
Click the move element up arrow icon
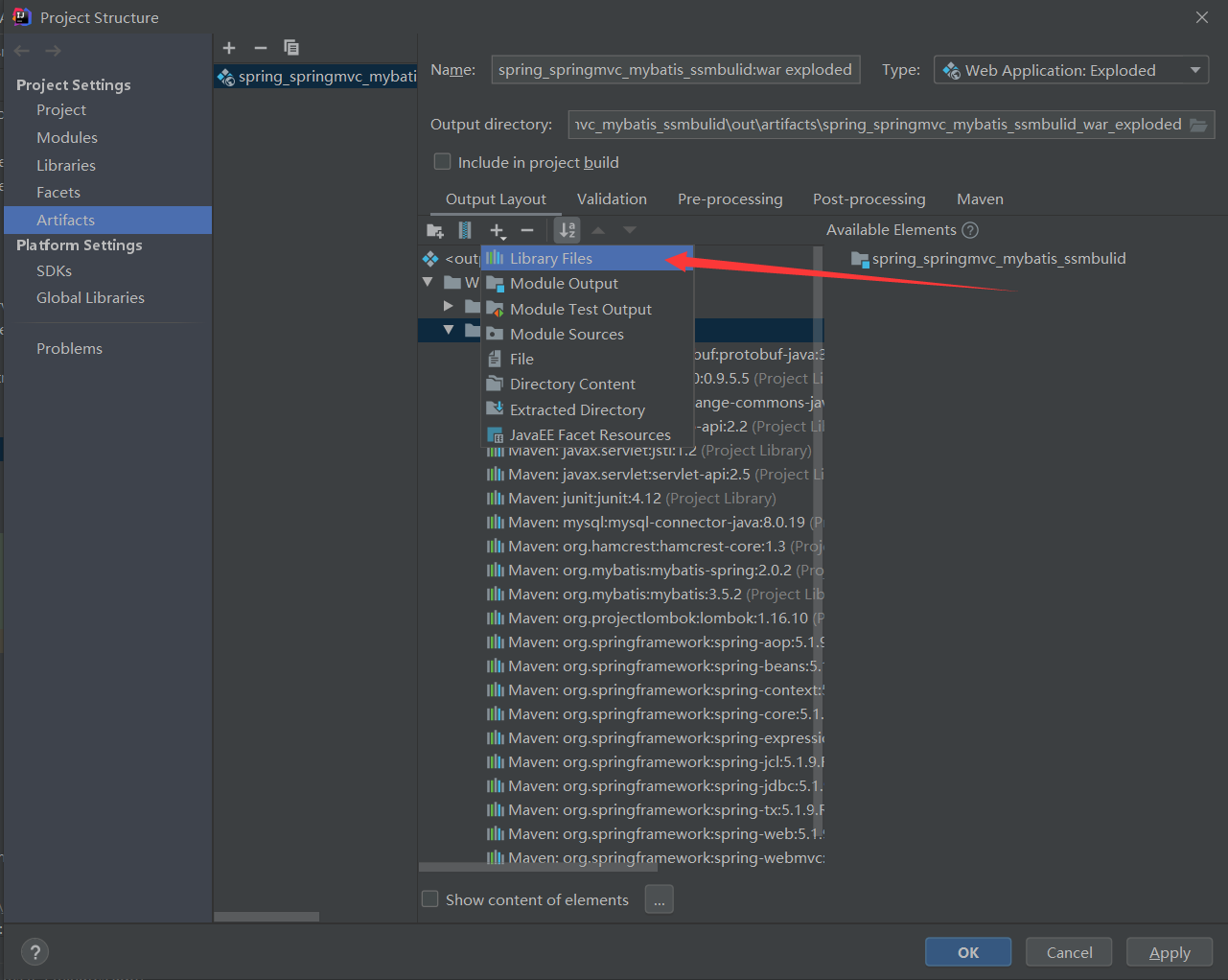(x=597, y=230)
